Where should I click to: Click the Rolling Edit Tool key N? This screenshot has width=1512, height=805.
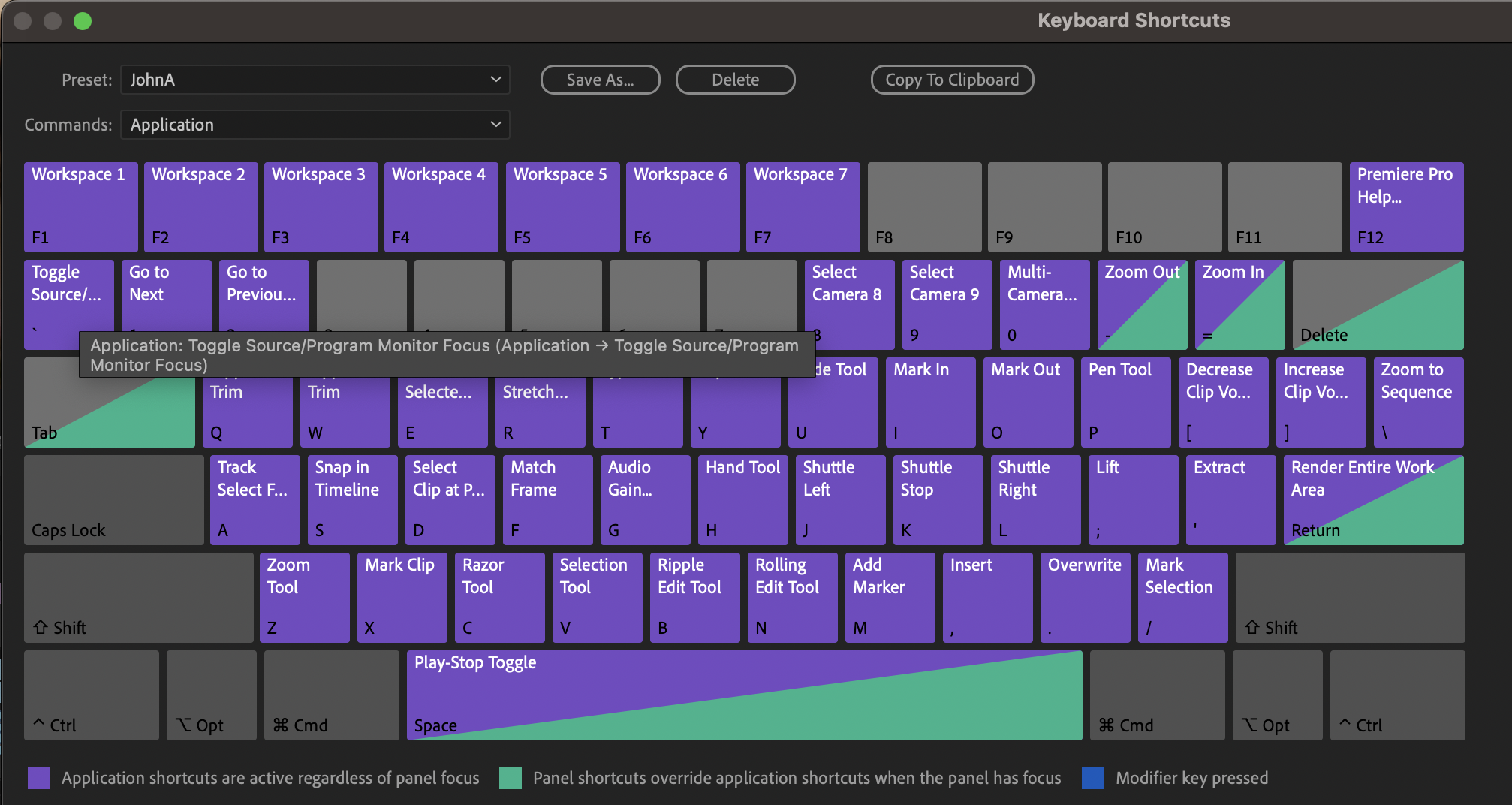[x=791, y=598]
